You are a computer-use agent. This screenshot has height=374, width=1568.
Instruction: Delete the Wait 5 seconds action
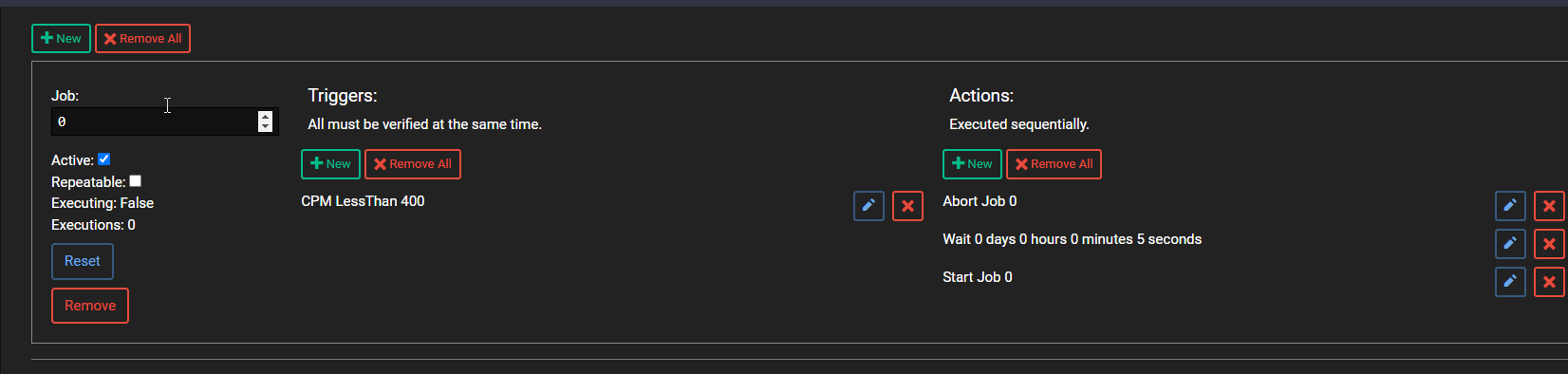pos(1549,243)
